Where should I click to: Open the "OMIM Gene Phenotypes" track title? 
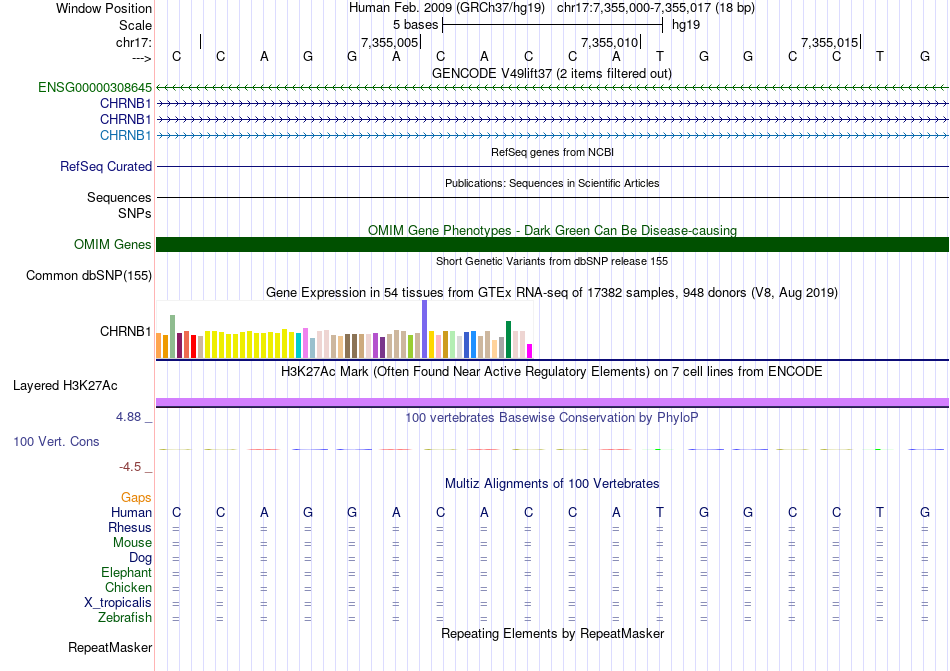pos(552,230)
